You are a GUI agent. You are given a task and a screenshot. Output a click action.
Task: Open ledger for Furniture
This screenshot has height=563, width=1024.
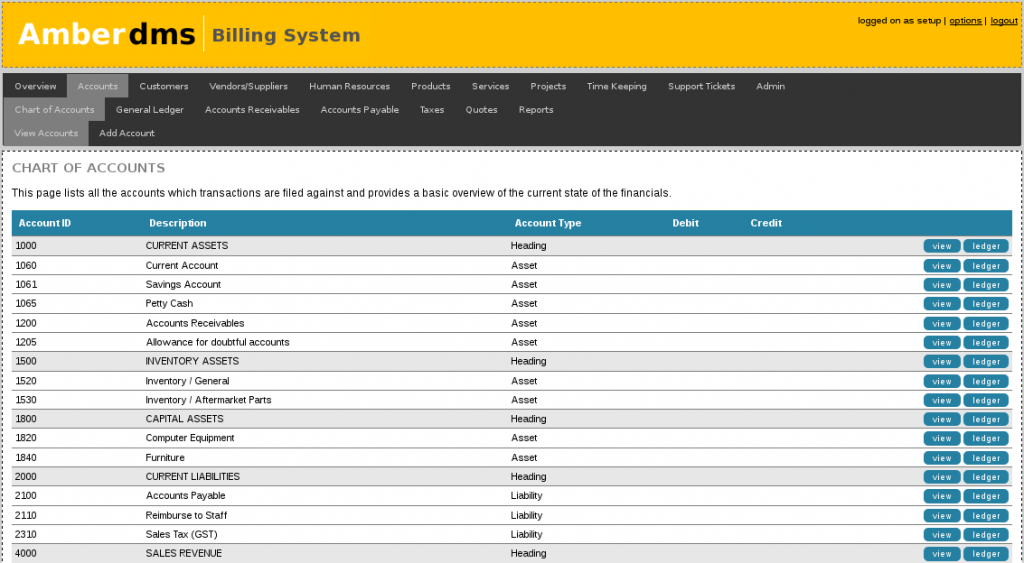point(986,457)
